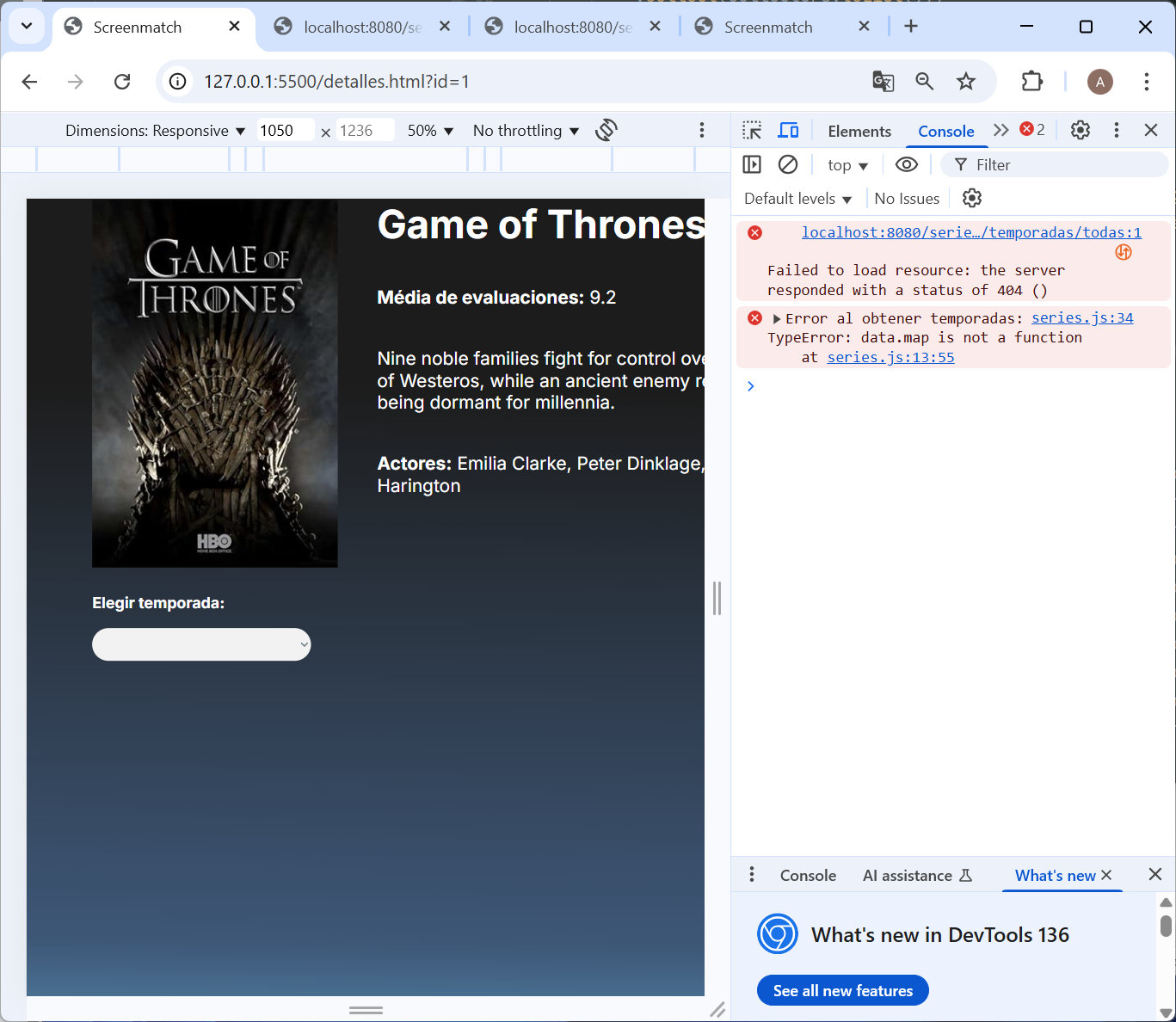The image size is (1176, 1022).
Task: Show more DevTools tabs chevron
Action: [1001, 130]
